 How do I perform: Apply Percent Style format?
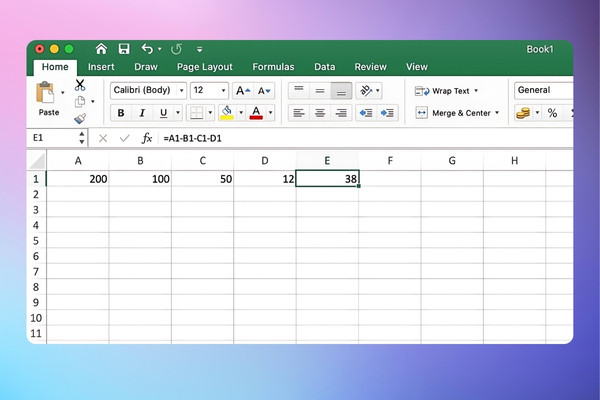552,113
